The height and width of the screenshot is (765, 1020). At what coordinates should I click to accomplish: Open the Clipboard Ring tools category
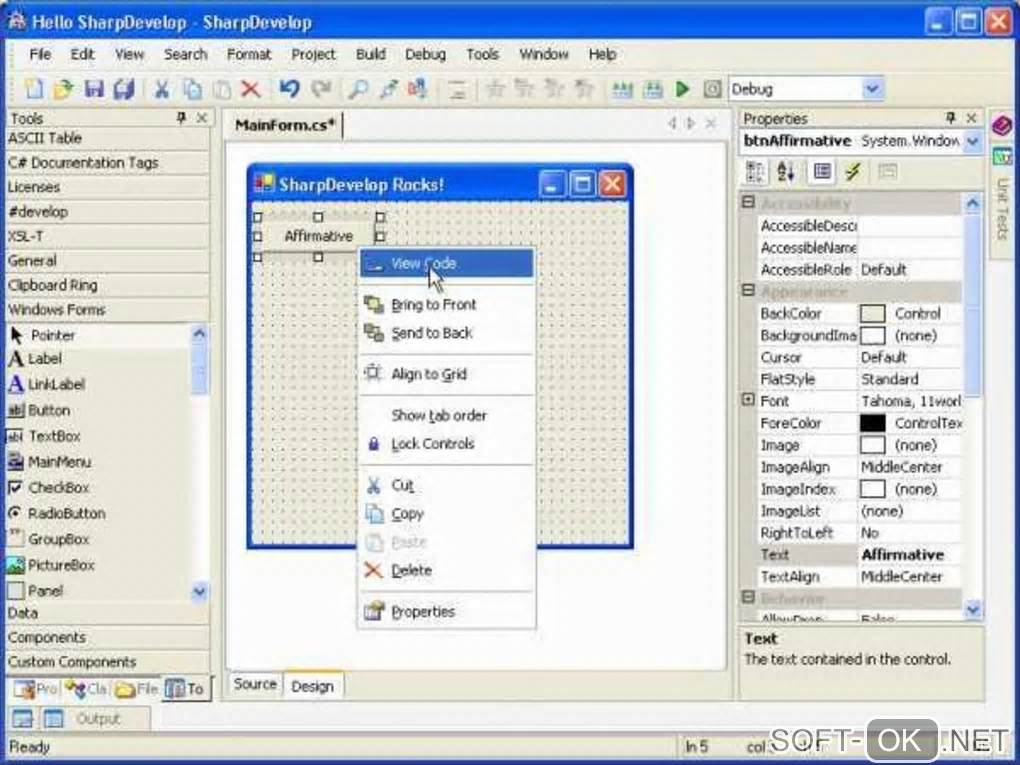[107, 285]
